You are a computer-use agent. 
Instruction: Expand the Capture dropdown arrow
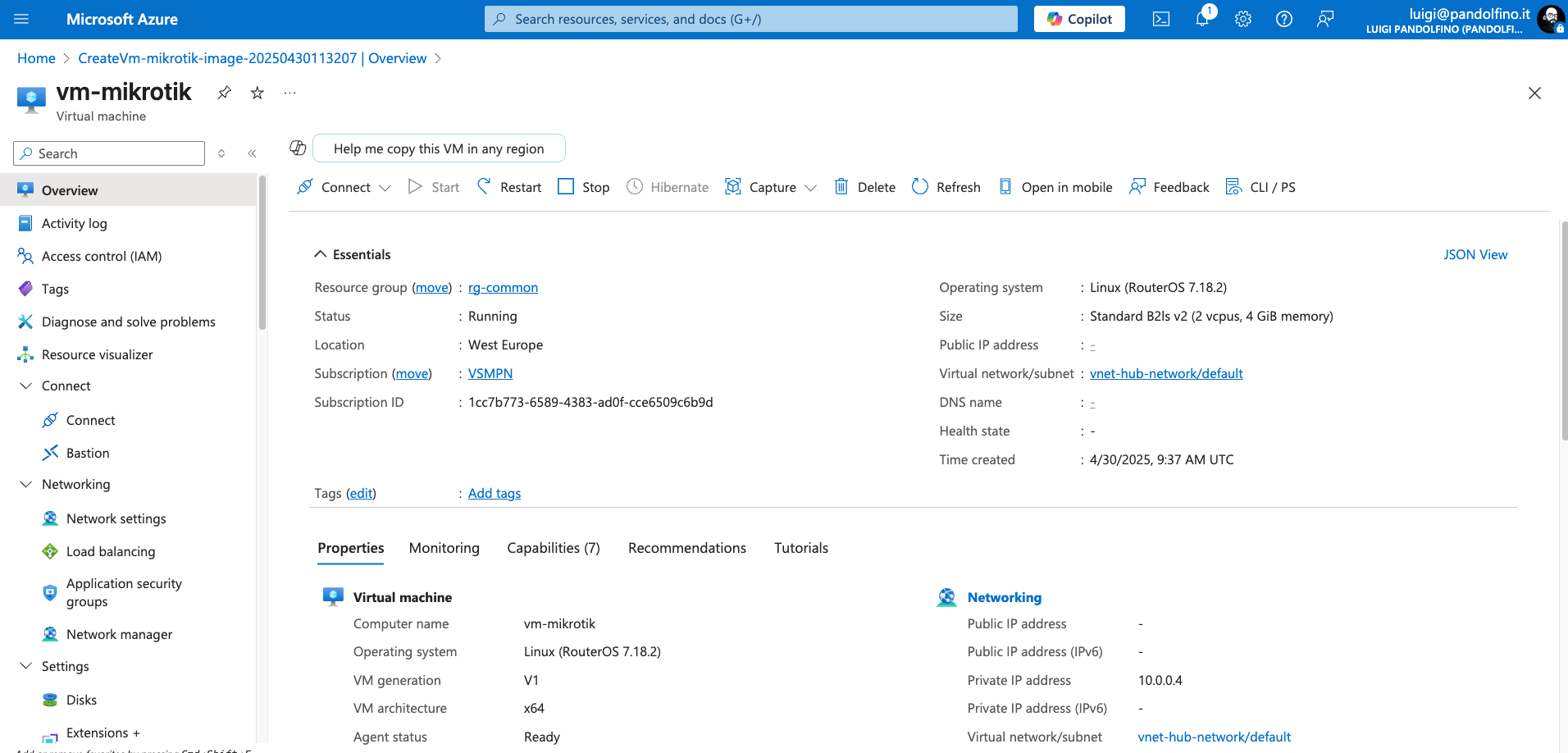(810, 188)
